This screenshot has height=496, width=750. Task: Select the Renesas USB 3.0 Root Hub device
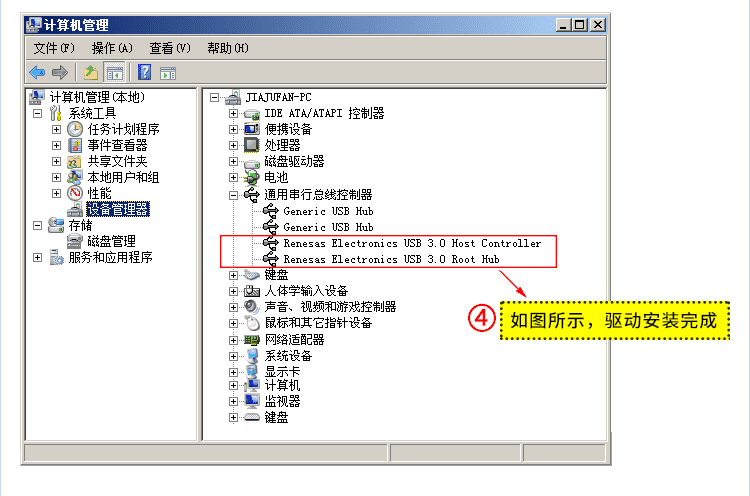pyautogui.click(x=391, y=259)
